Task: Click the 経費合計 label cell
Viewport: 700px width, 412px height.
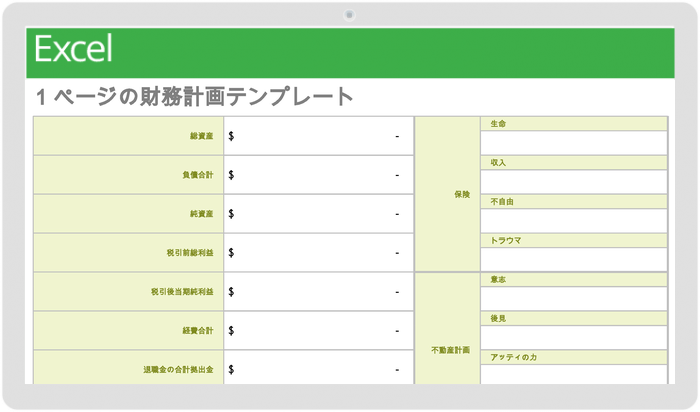Action: (129, 331)
